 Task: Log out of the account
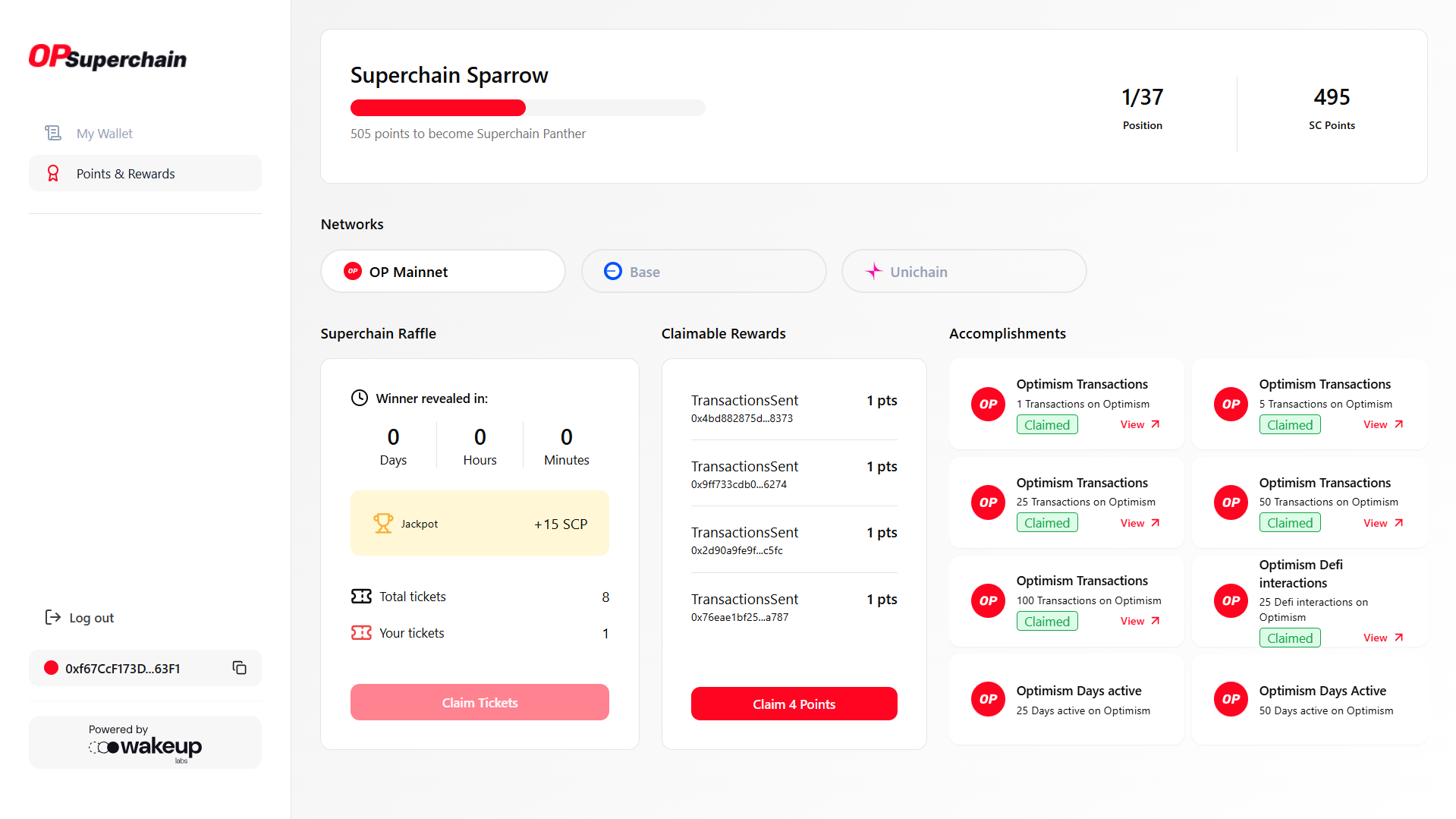click(80, 617)
